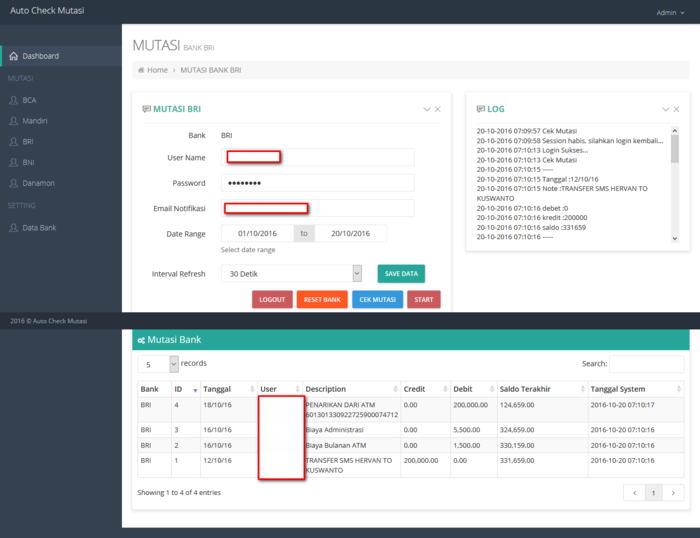Viewport: 700px width, 538px height.
Task: Collapse the MUTASI BRI panel chevron
Action: point(426,109)
